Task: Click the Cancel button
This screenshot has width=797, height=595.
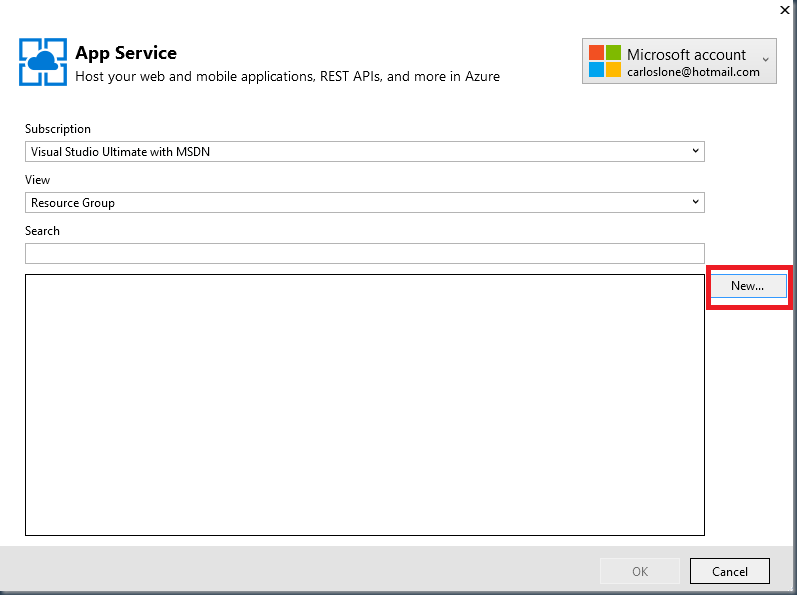Action: pos(729,571)
